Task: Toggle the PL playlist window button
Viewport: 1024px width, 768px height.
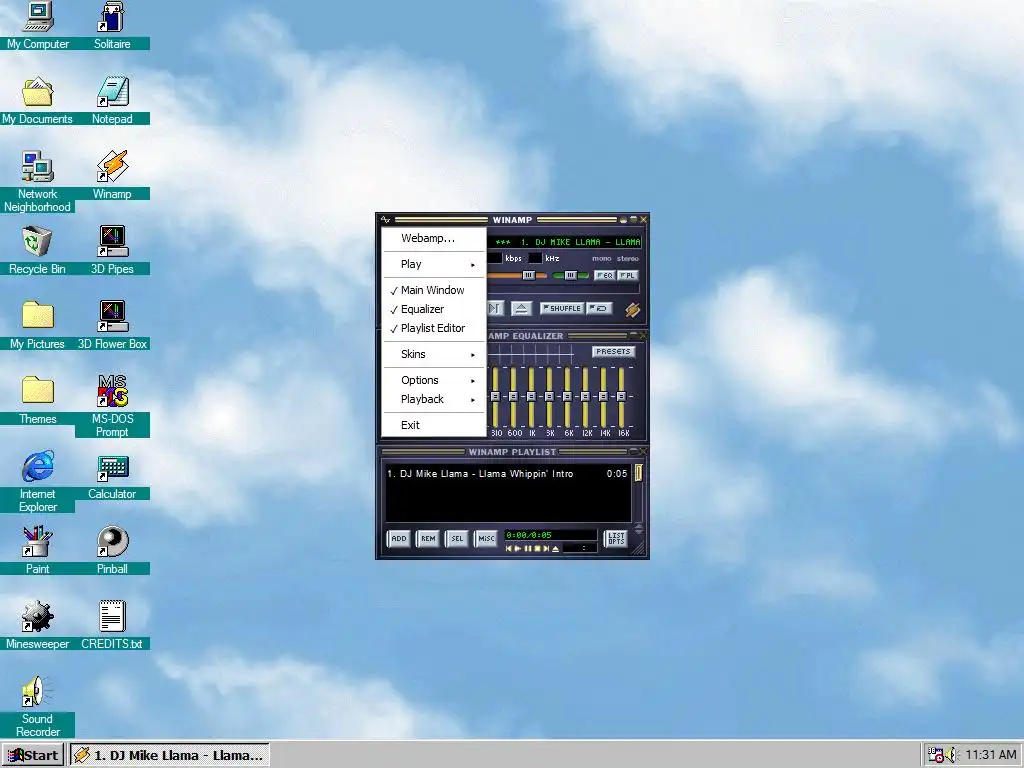Action: click(x=628, y=275)
